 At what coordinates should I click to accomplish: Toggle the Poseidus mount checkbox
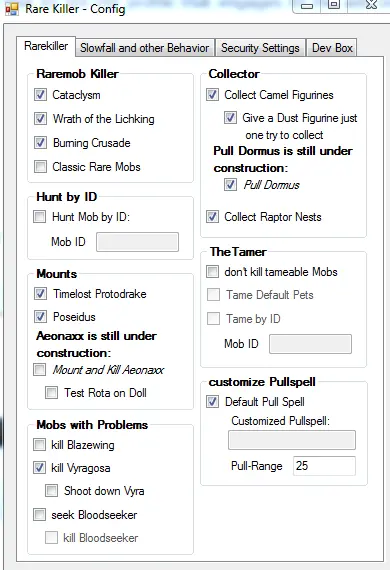(x=40, y=316)
